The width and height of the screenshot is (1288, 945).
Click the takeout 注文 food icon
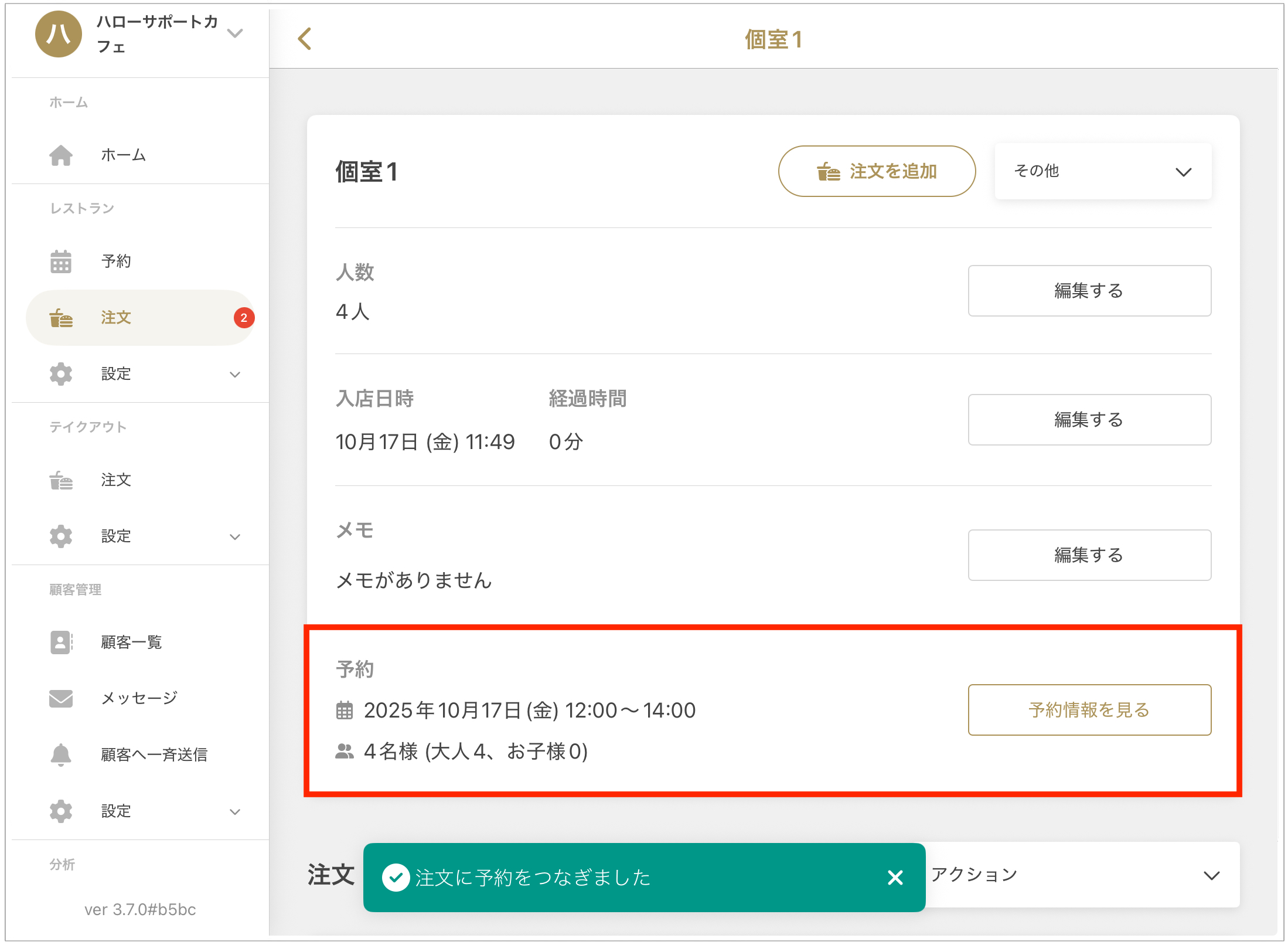(x=61, y=480)
